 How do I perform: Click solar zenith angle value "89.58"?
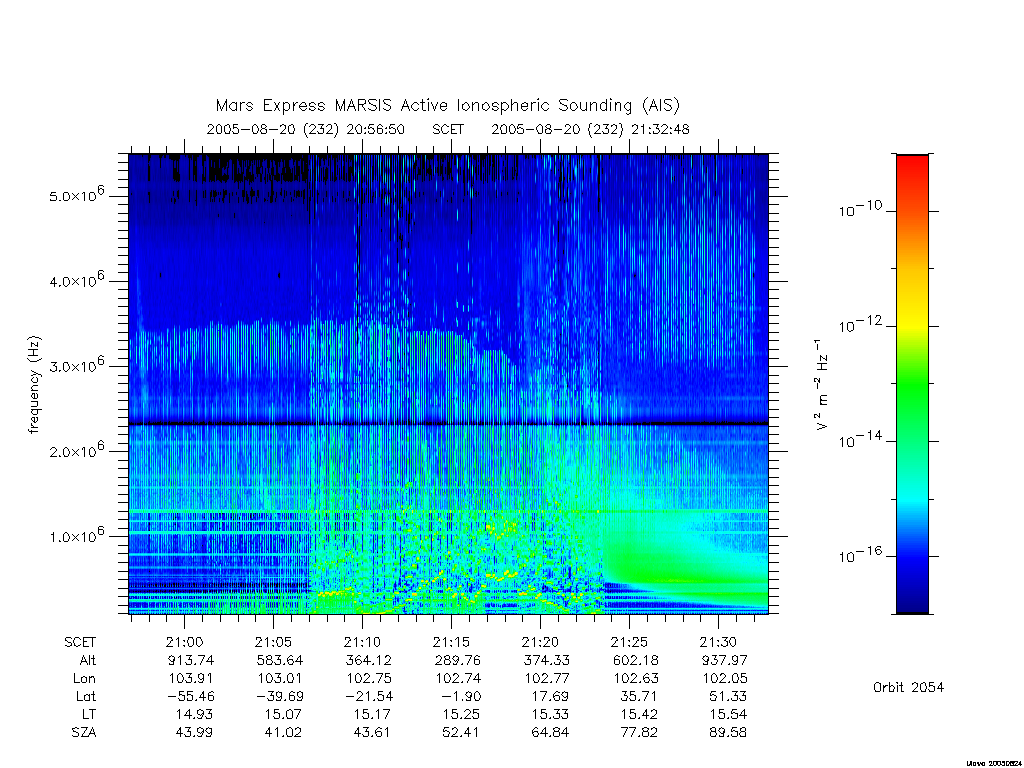[x=728, y=733]
